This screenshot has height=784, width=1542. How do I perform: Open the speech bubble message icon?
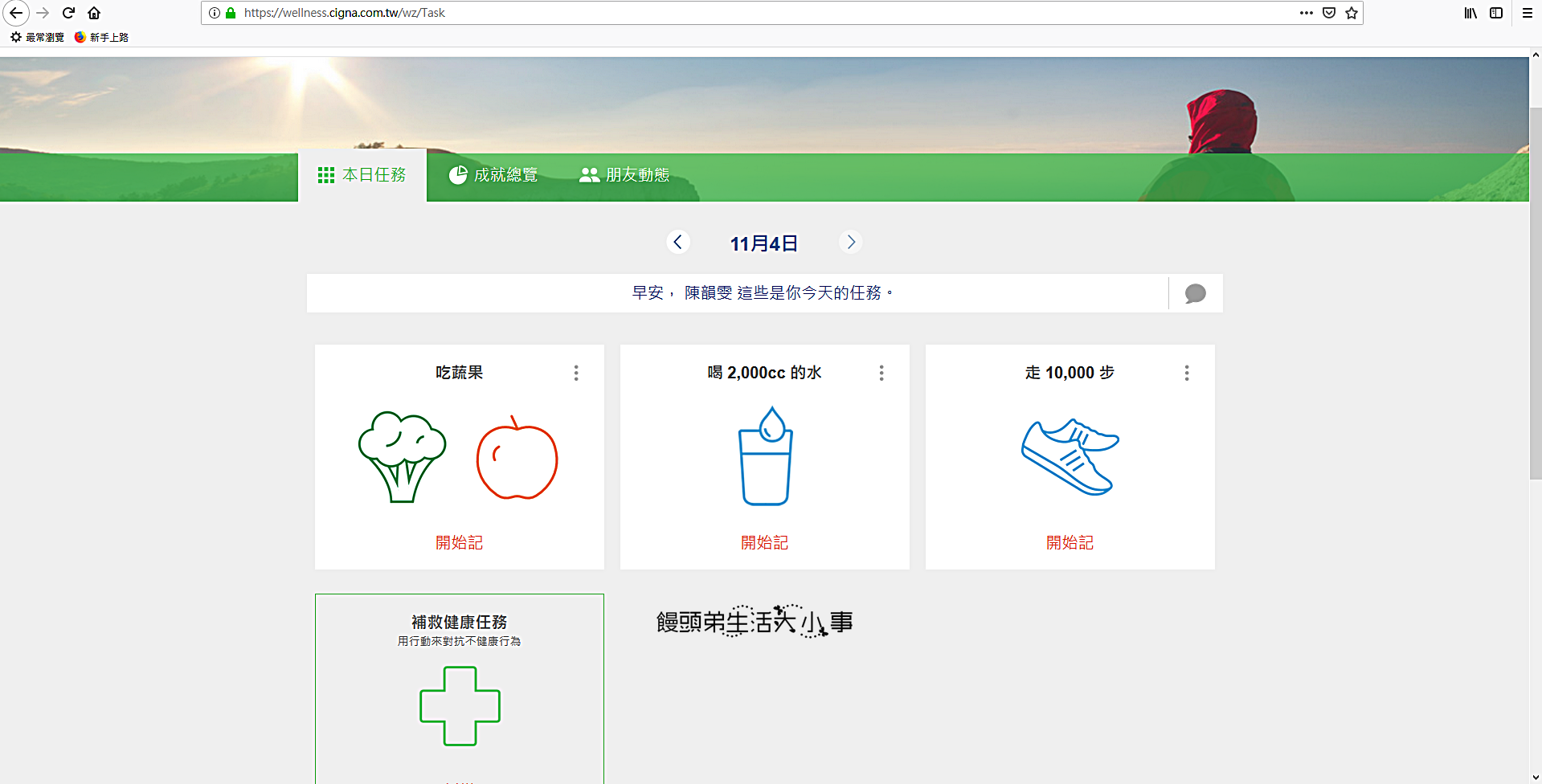pyautogui.click(x=1196, y=293)
